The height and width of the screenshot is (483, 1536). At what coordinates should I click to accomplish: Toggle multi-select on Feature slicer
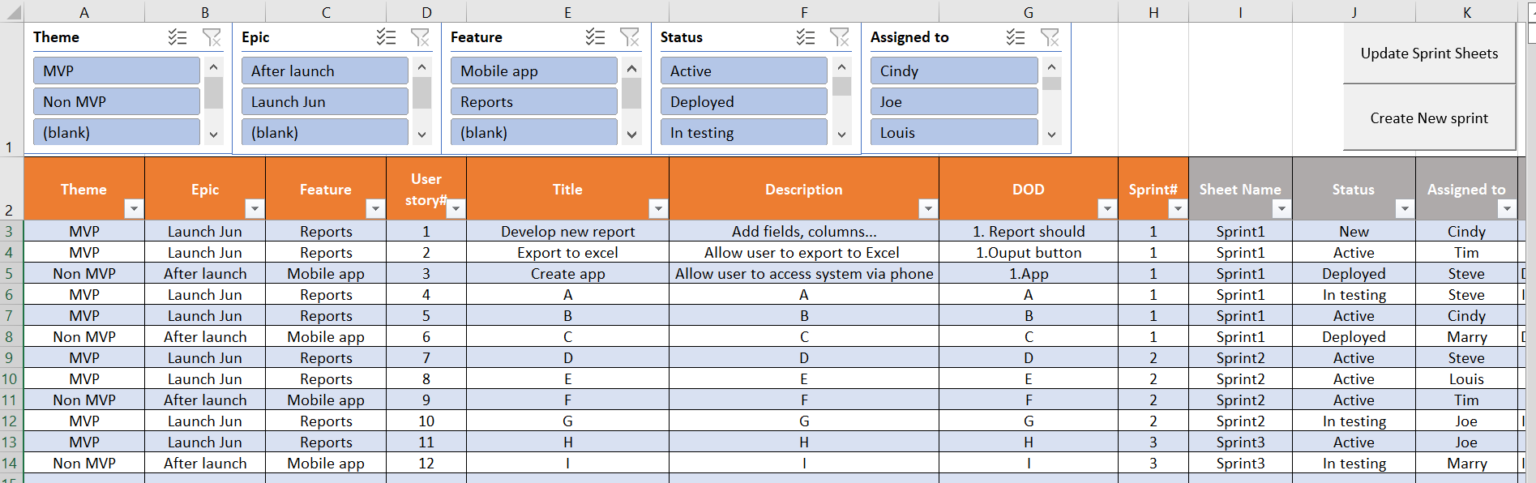coord(596,37)
